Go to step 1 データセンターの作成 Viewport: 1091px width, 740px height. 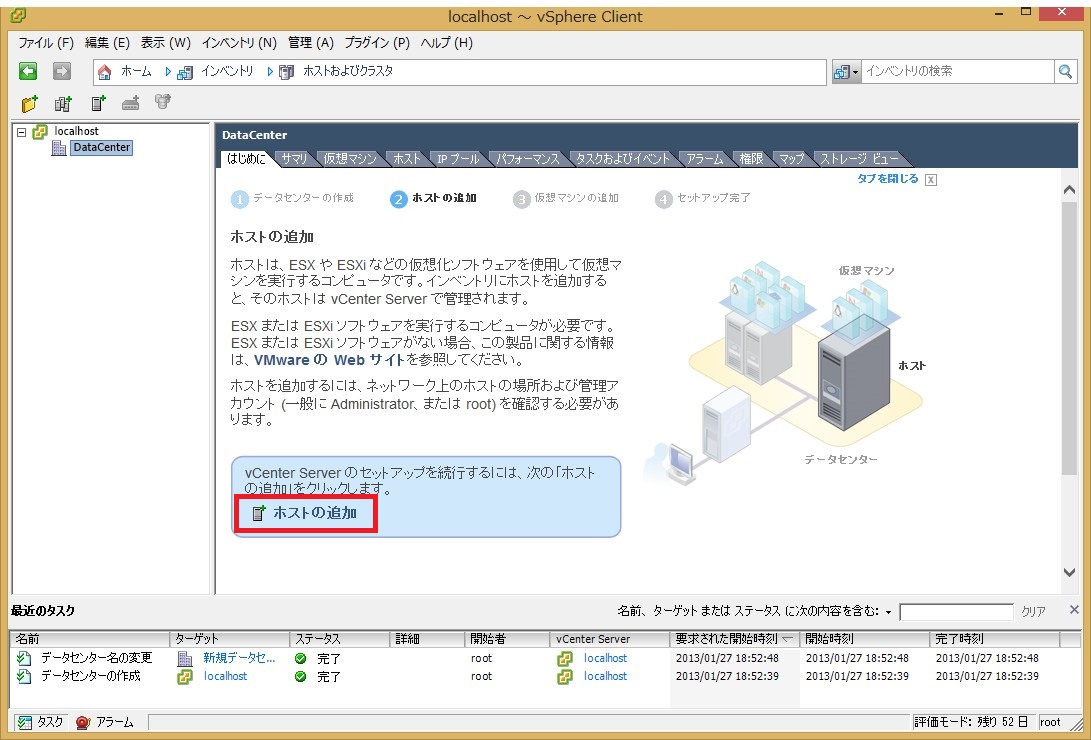click(292, 199)
